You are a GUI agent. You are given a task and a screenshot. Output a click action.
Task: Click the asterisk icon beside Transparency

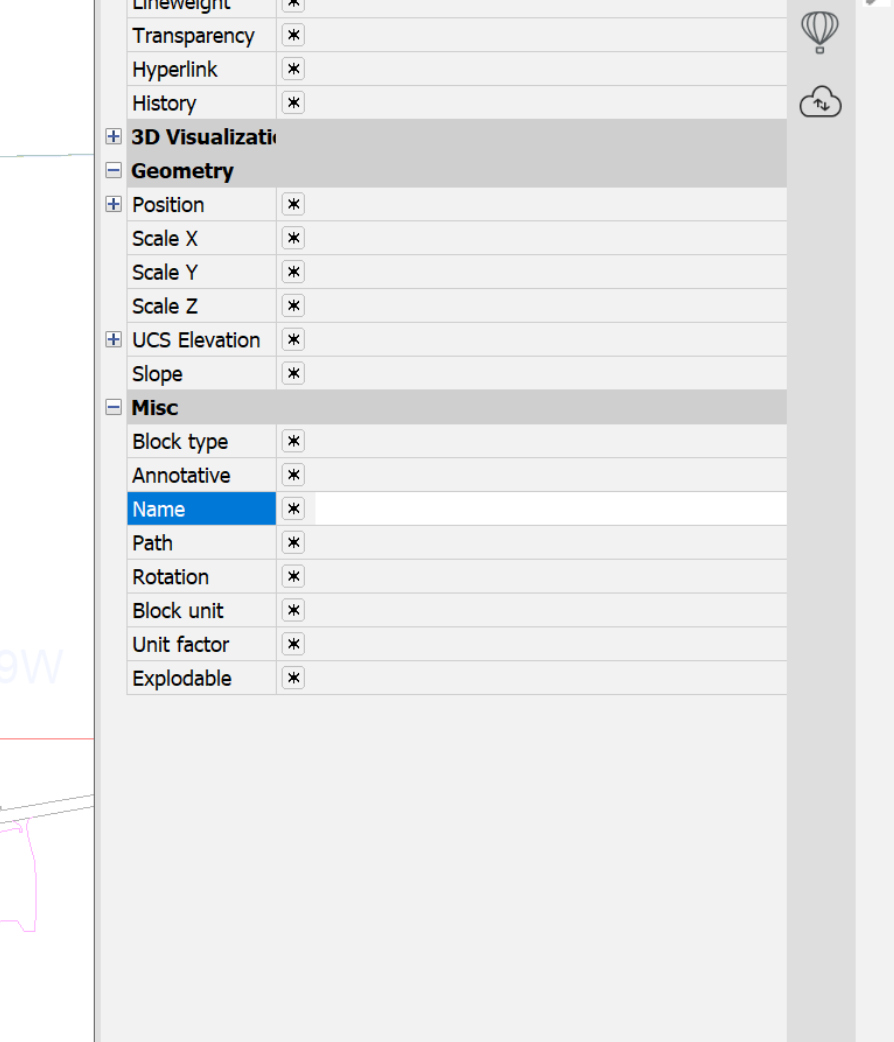point(293,36)
